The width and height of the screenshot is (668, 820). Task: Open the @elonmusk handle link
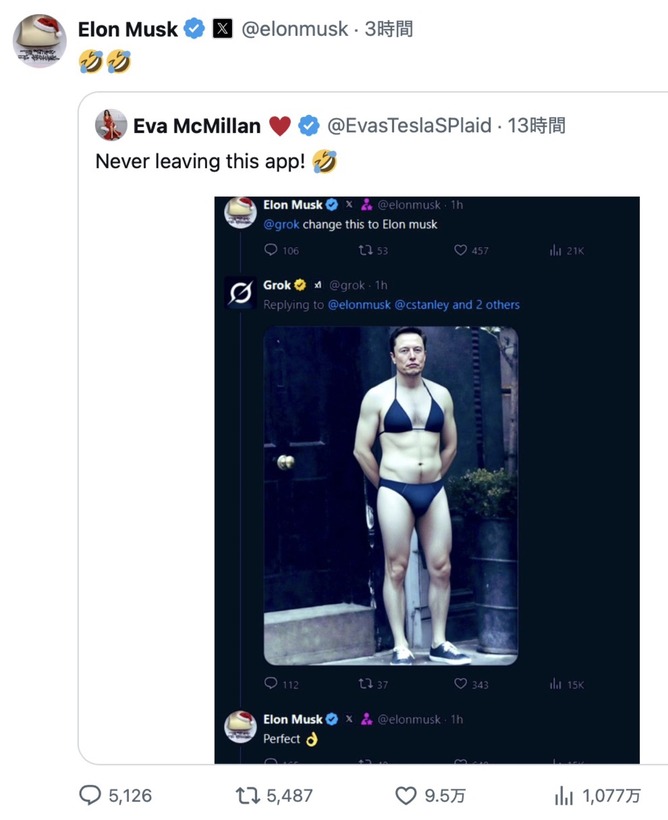pyautogui.click(x=295, y=29)
